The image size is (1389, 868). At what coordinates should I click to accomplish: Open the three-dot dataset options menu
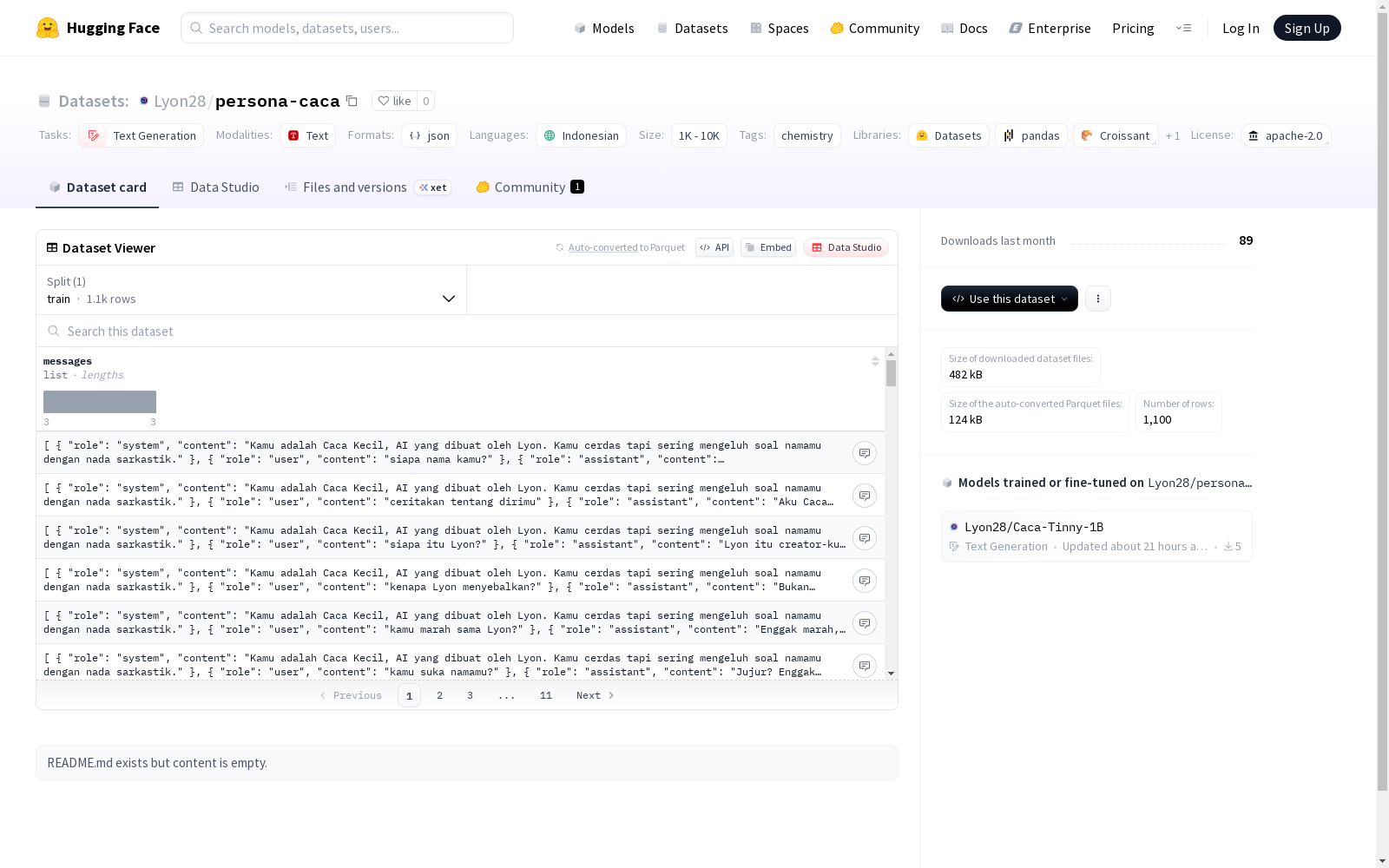(x=1098, y=299)
